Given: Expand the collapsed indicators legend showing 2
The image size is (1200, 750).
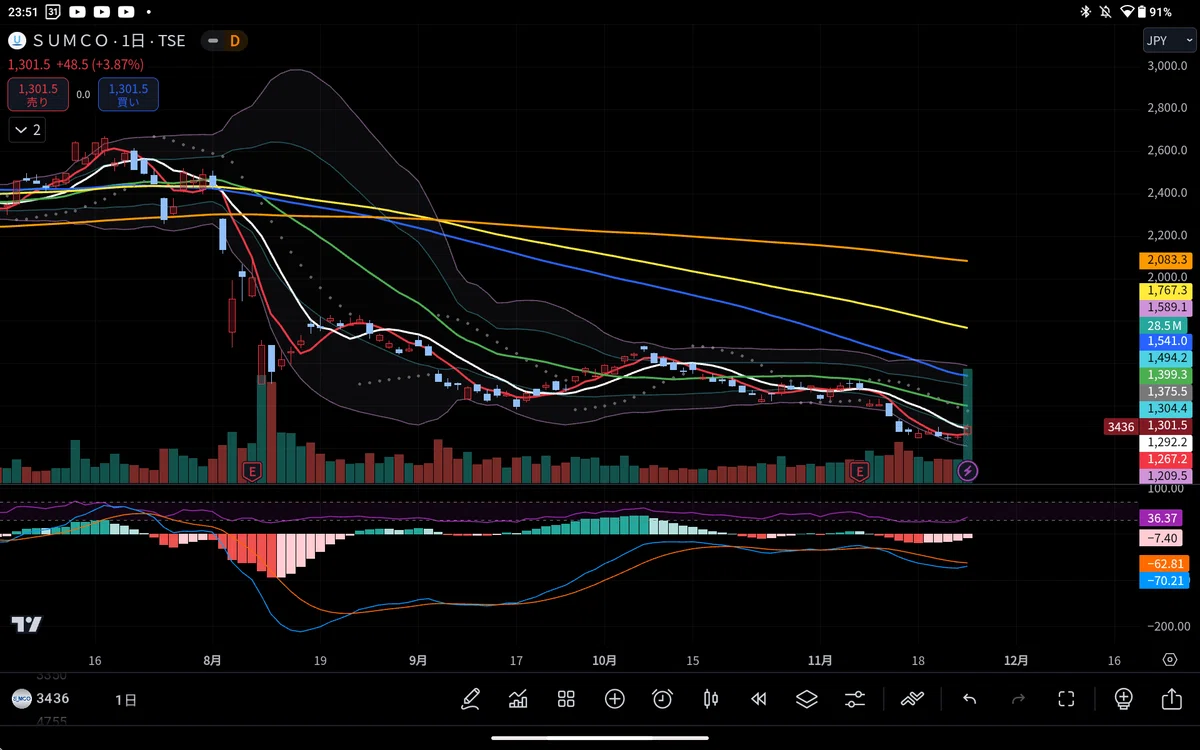Looking at the screenshot, I should (27, 129).
